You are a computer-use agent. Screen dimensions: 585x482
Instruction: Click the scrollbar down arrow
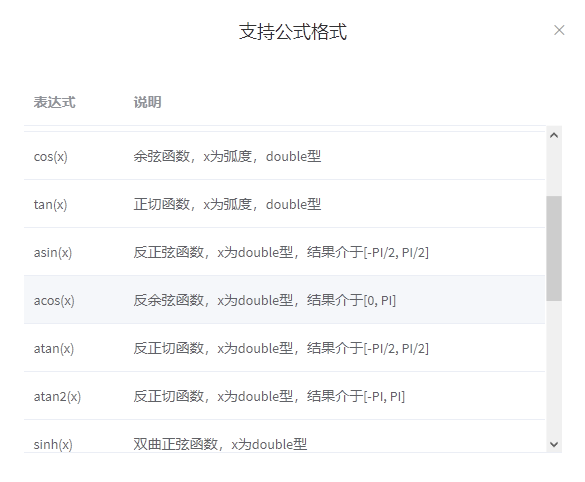coord(554,444)
